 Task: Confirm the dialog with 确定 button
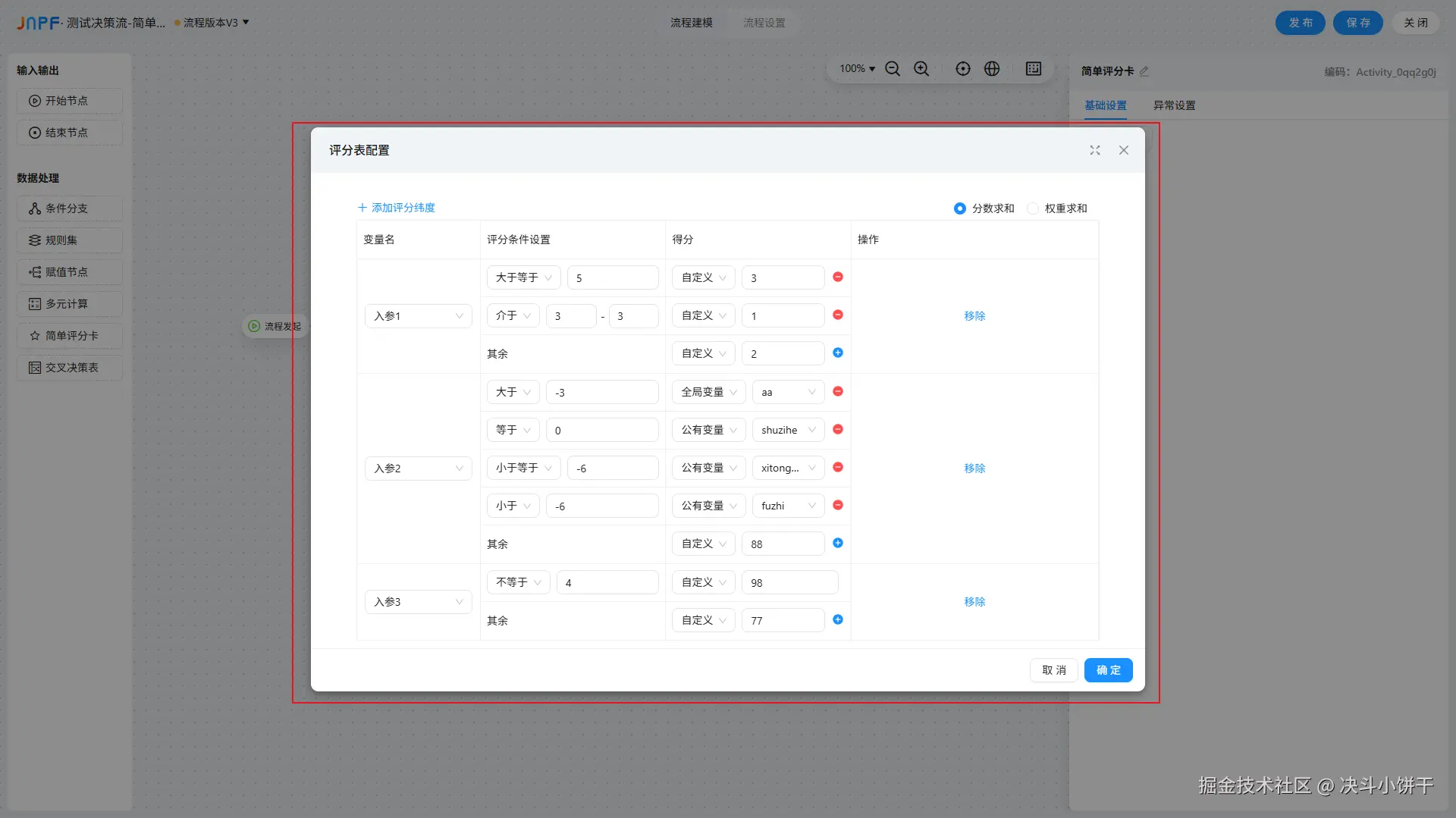coord(1108,670)
